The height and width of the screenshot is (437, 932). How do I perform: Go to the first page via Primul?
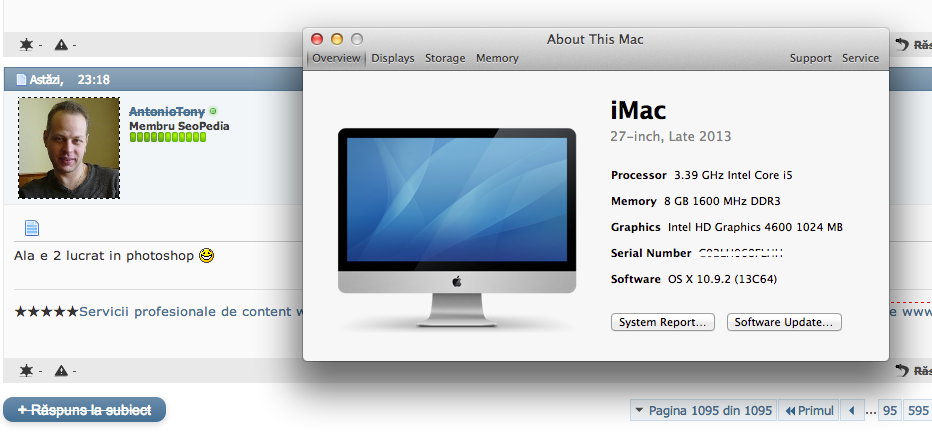tap(809, 410)
